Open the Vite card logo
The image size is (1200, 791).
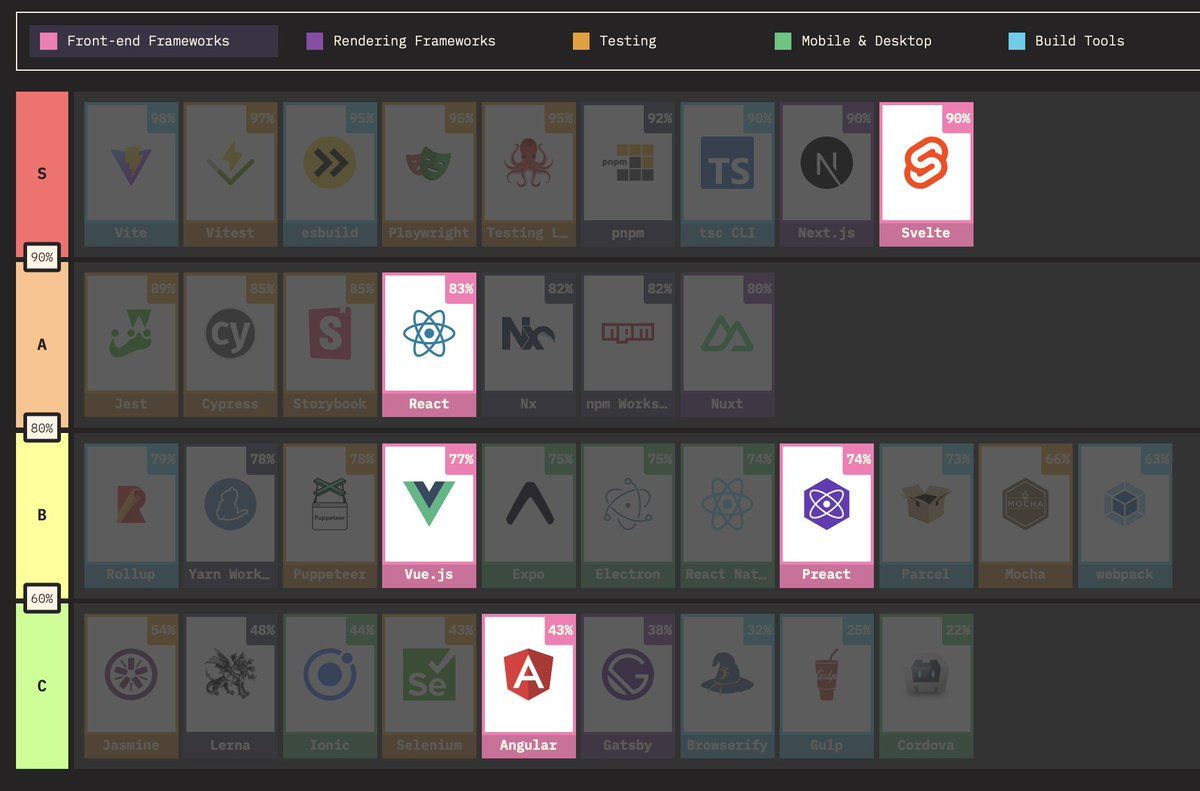[x=131, y=163]
